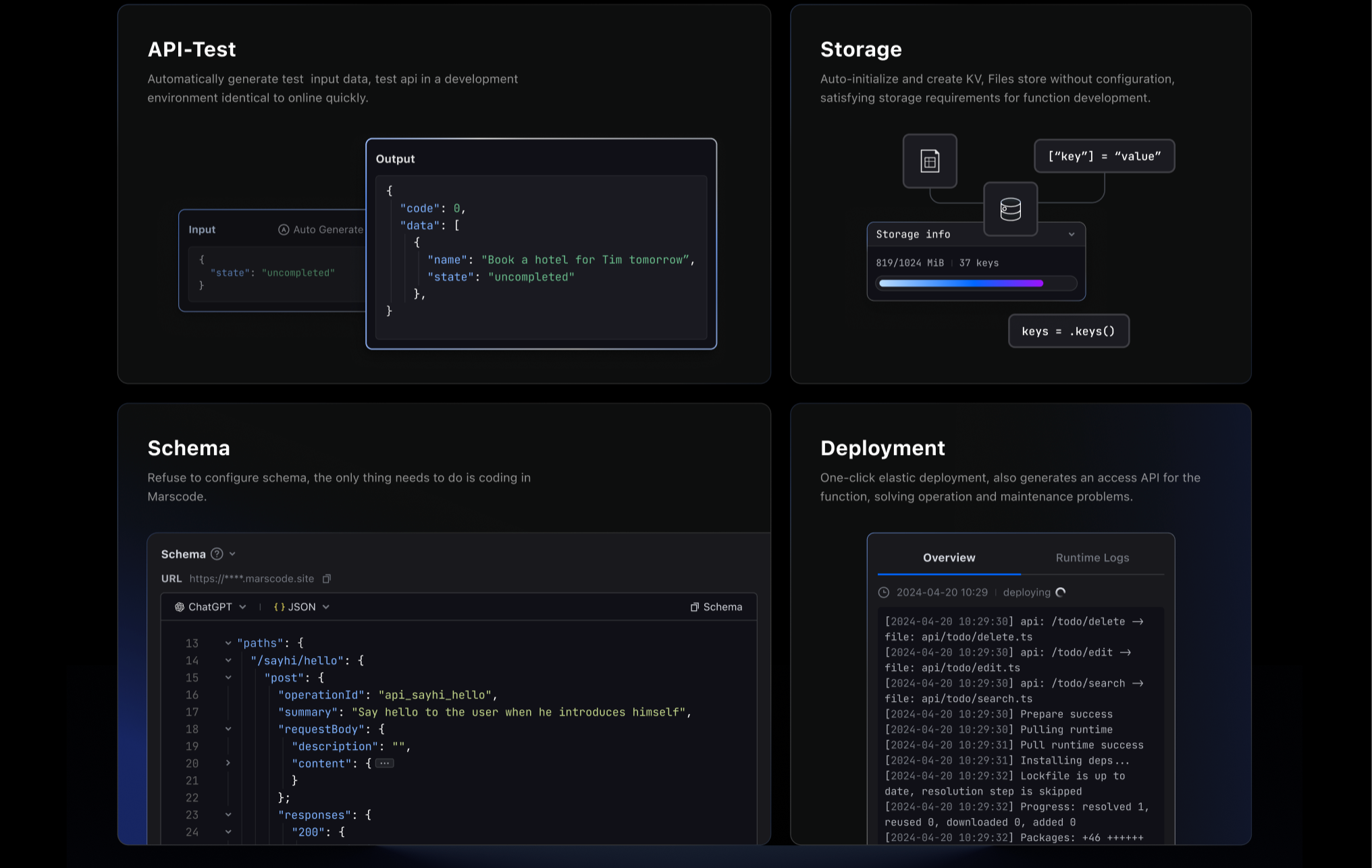
Task: Collapse the Storage info panel chevron
Action: [1072, 234]
